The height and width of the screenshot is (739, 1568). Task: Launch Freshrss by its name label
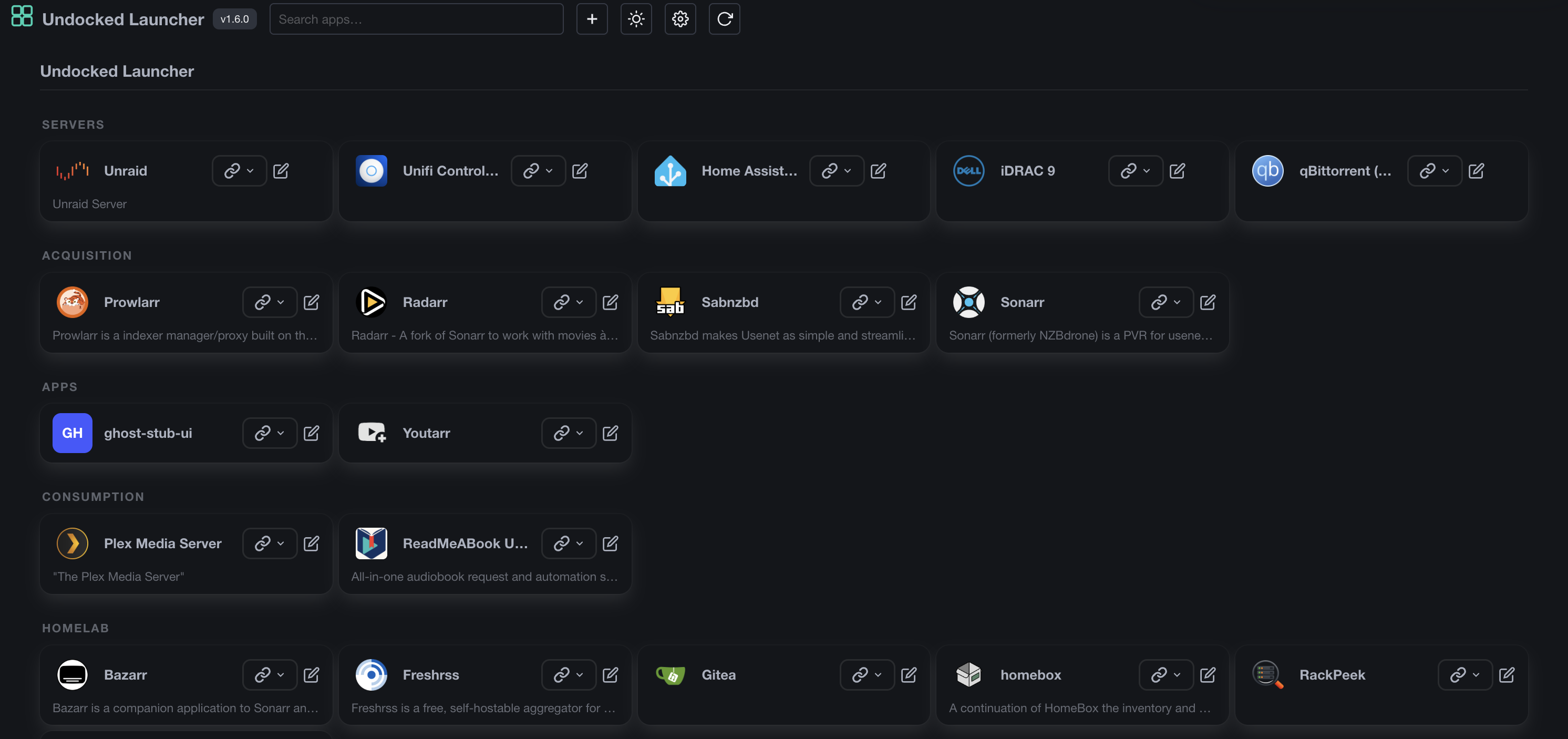click(x=430, y=674)
